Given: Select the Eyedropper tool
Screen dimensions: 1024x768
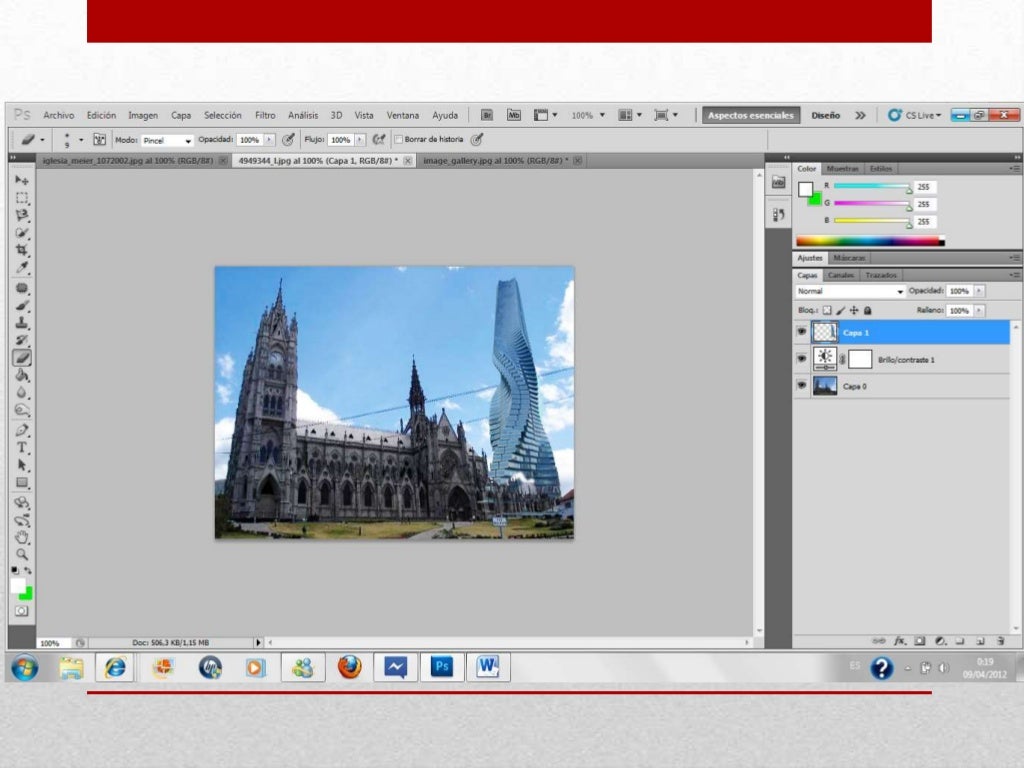Looking at the screenshot, I should click(22, 267).
